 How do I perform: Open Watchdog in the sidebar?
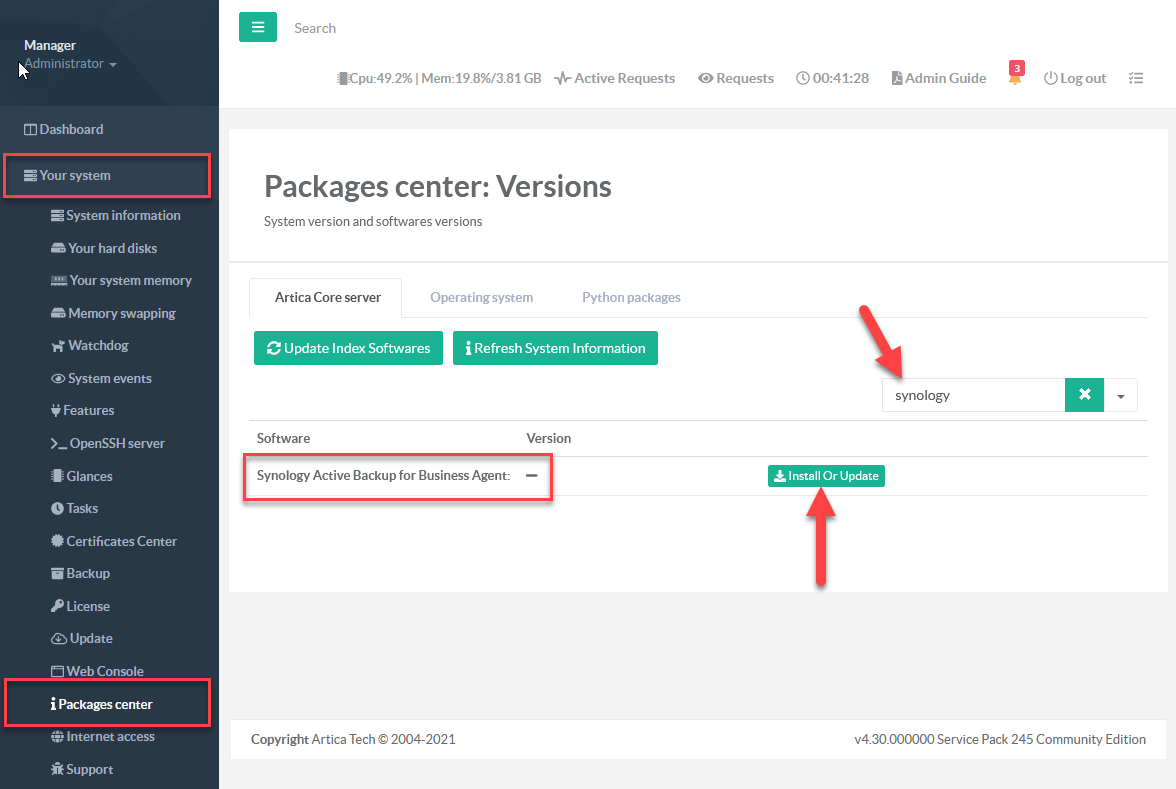tap(97, 346)
